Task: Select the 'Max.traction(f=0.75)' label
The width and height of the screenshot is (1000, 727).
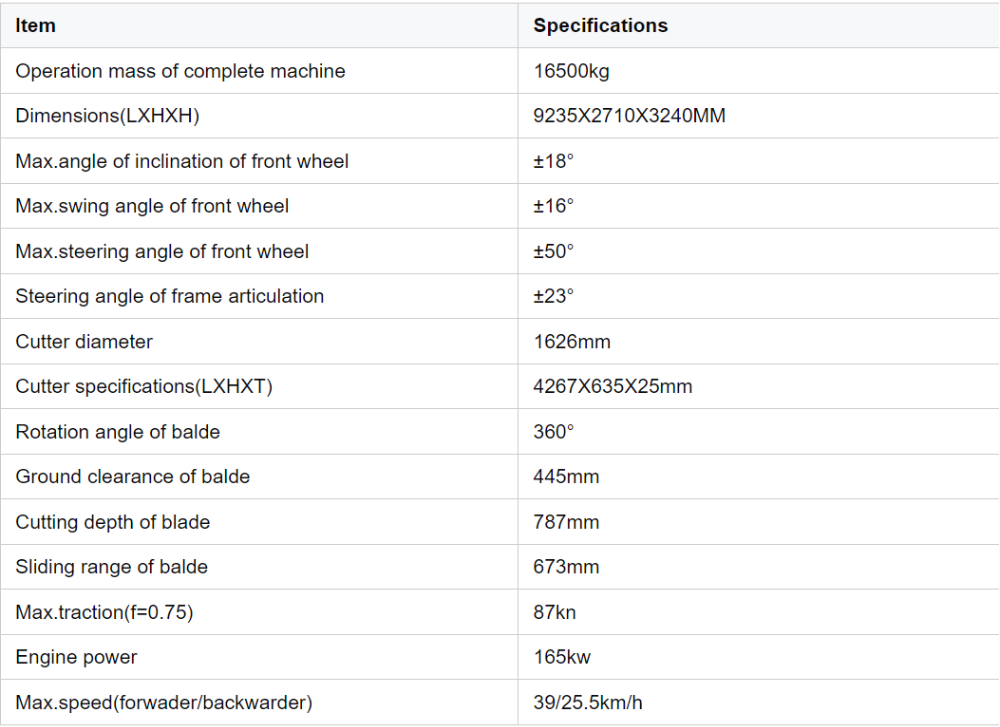Action: coord(104,612)
